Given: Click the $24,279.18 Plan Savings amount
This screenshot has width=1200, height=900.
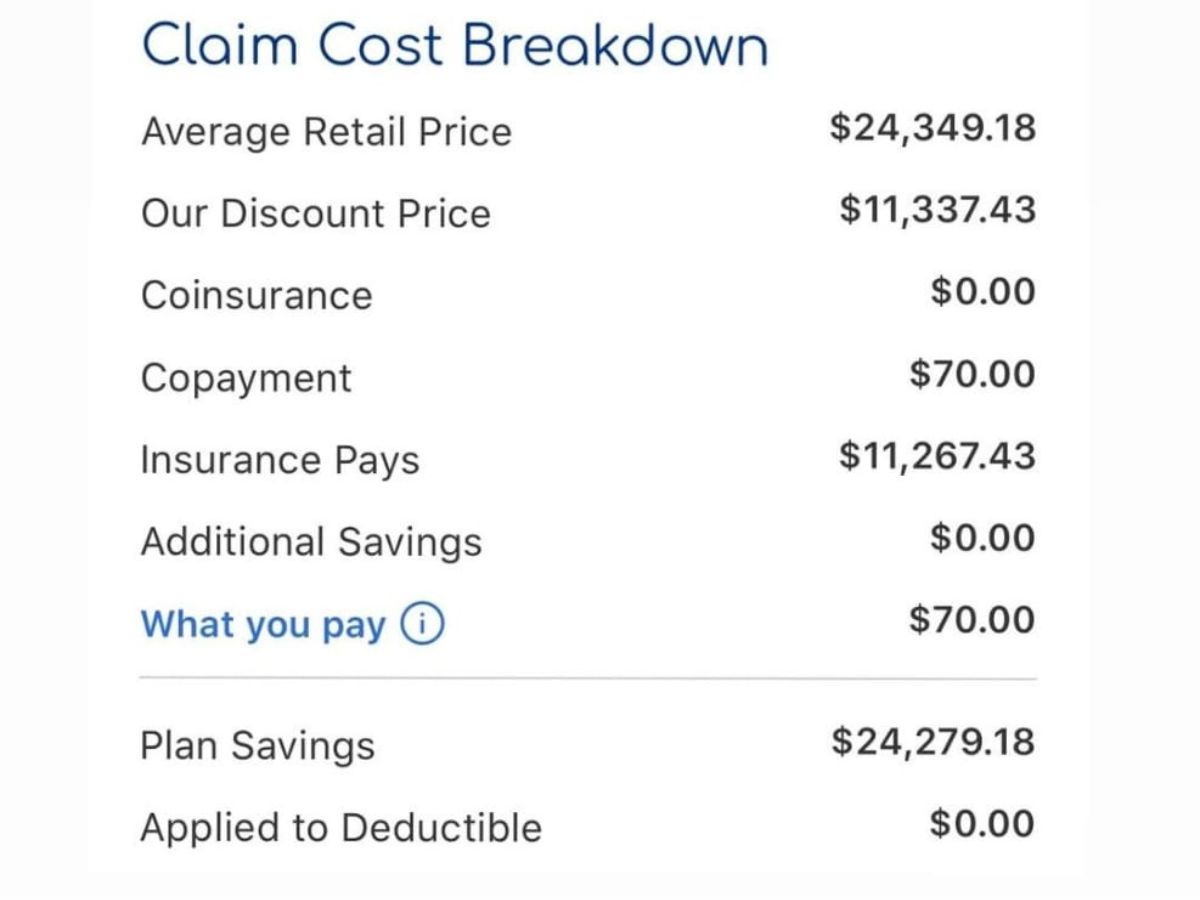Looking at the screenshot, I should pyautogui.click(x=932, y=742).
